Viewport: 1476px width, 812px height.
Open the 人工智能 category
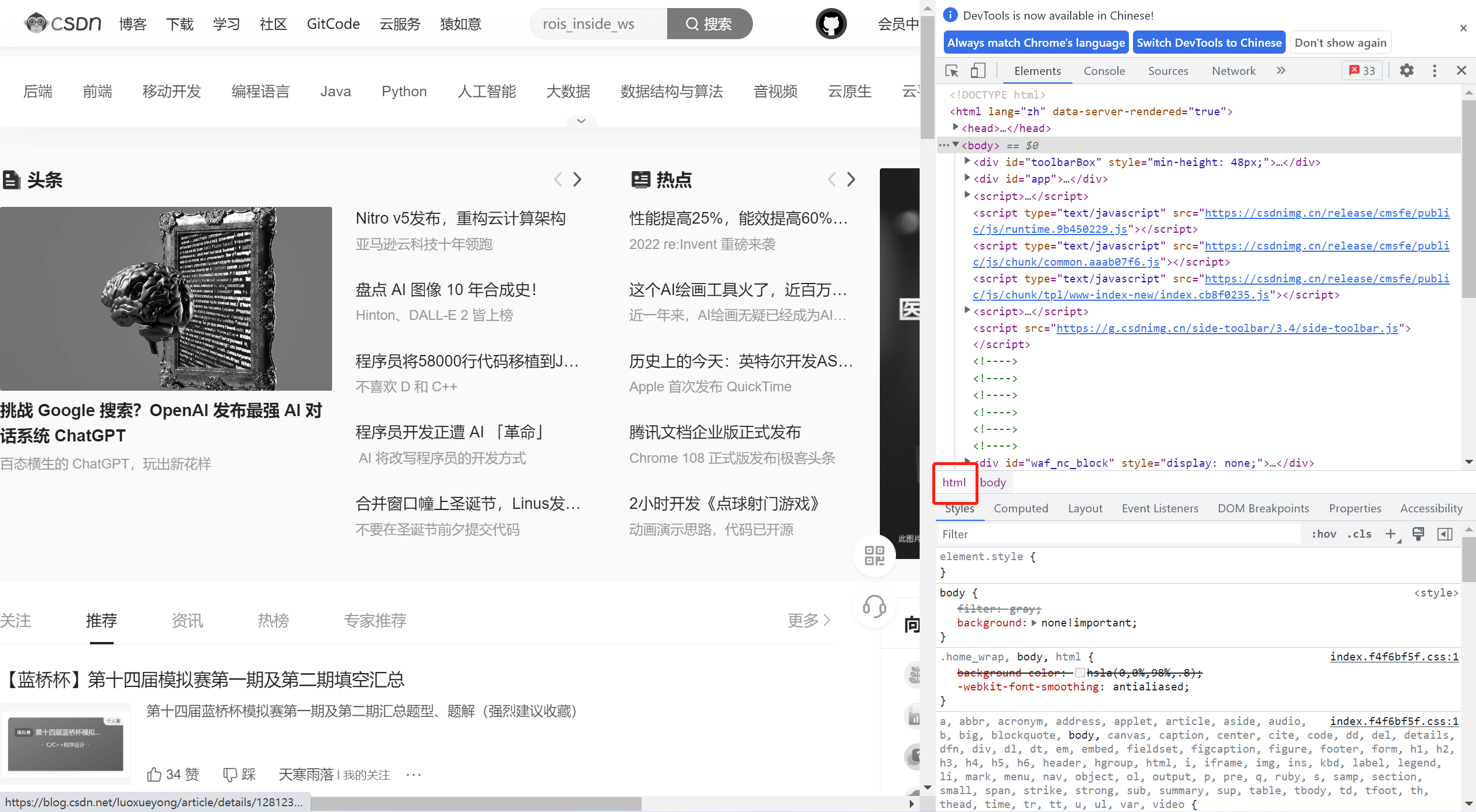(x=487, y=91)
